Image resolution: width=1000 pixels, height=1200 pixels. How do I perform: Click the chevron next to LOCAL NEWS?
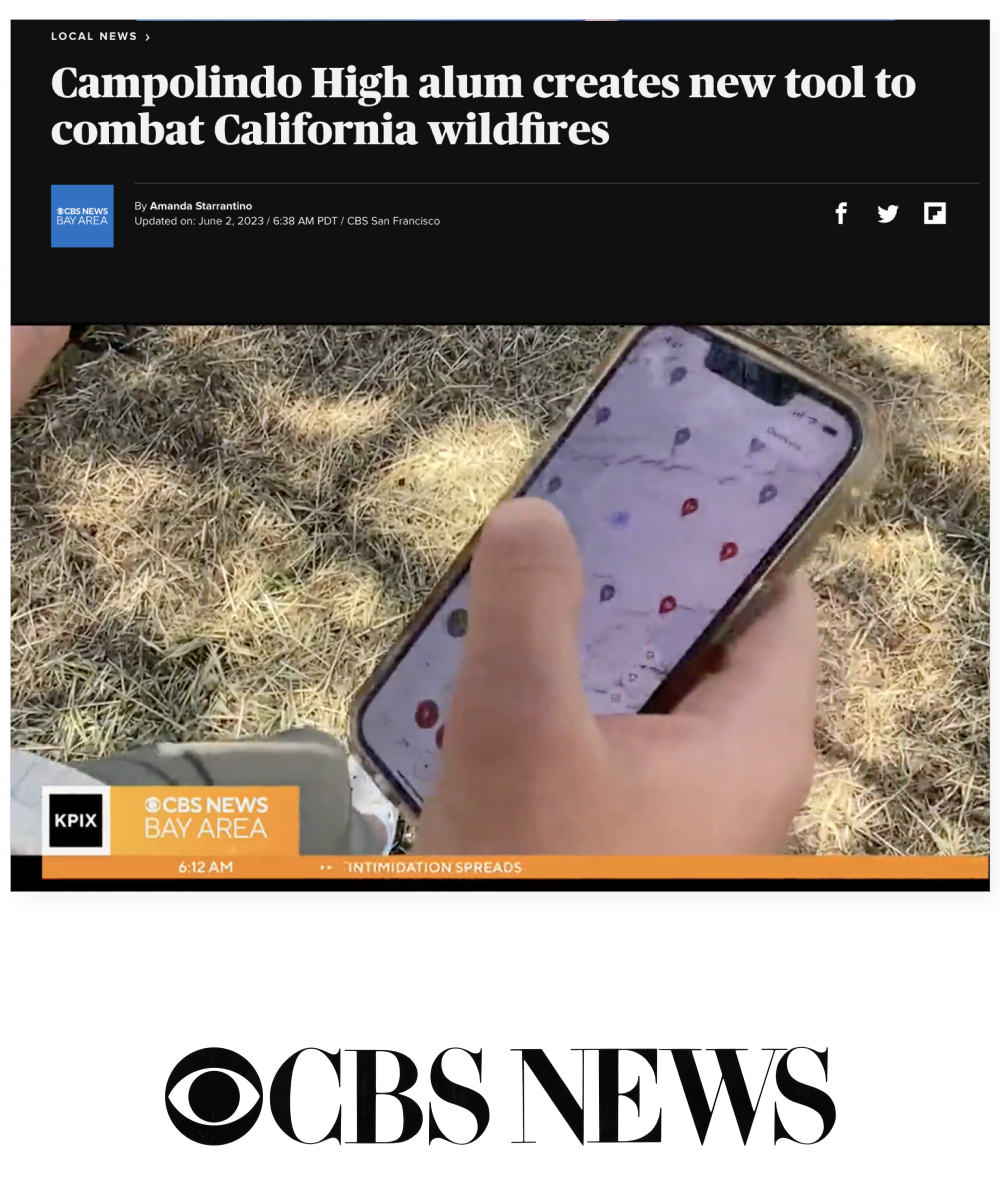coord(148,37)
